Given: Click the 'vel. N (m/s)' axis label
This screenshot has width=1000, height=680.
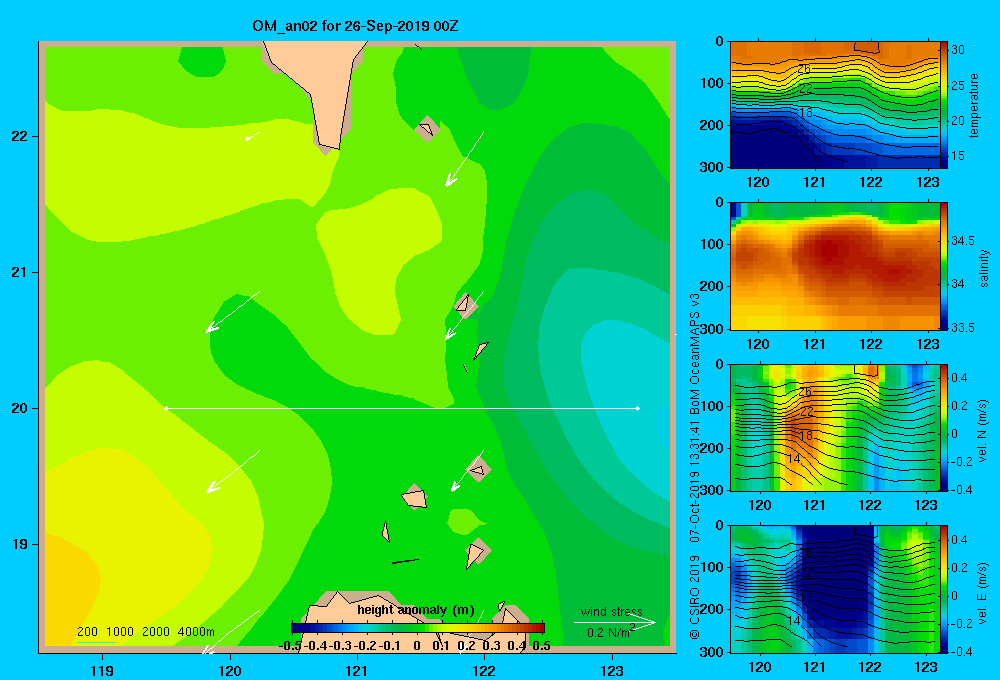Looking at the screenshot, I should click(x=983, y=431).
